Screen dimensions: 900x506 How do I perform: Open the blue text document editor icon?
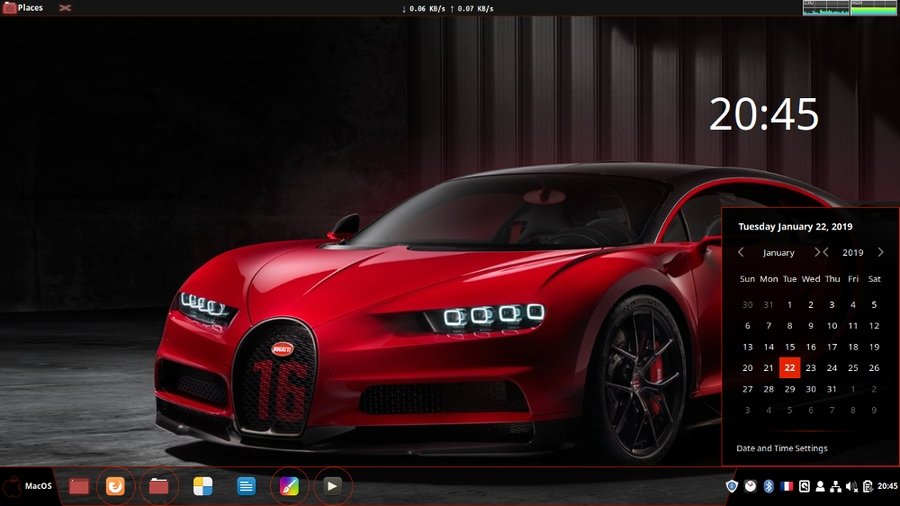click(x=247, y=486)
